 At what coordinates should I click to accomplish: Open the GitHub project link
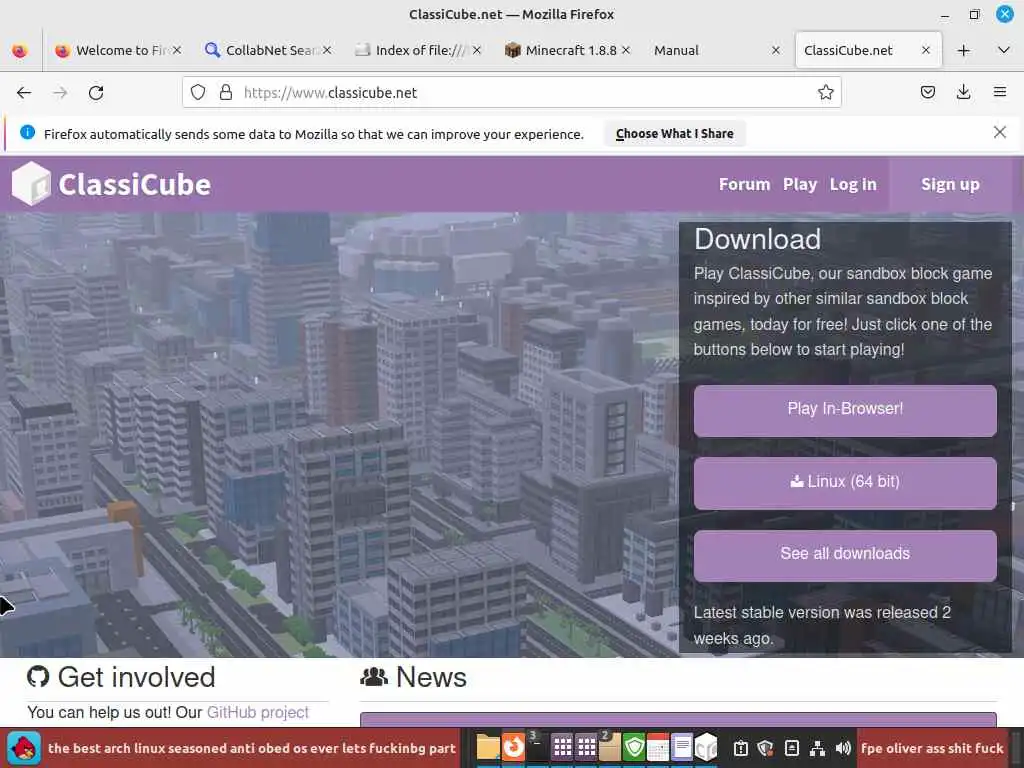point(257,712)
